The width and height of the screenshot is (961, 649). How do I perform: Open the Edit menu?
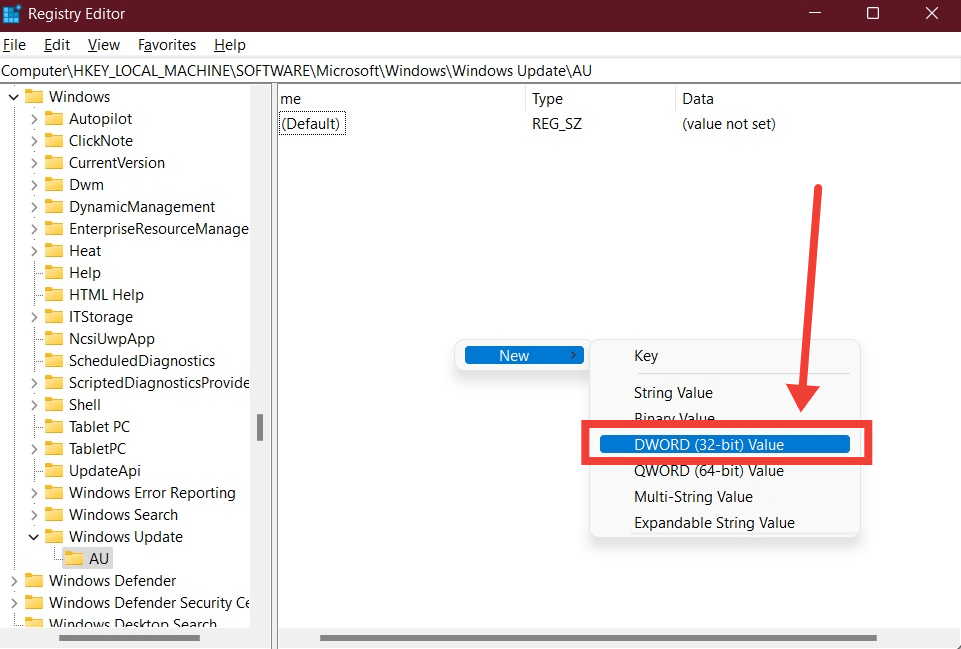point(57,45)
